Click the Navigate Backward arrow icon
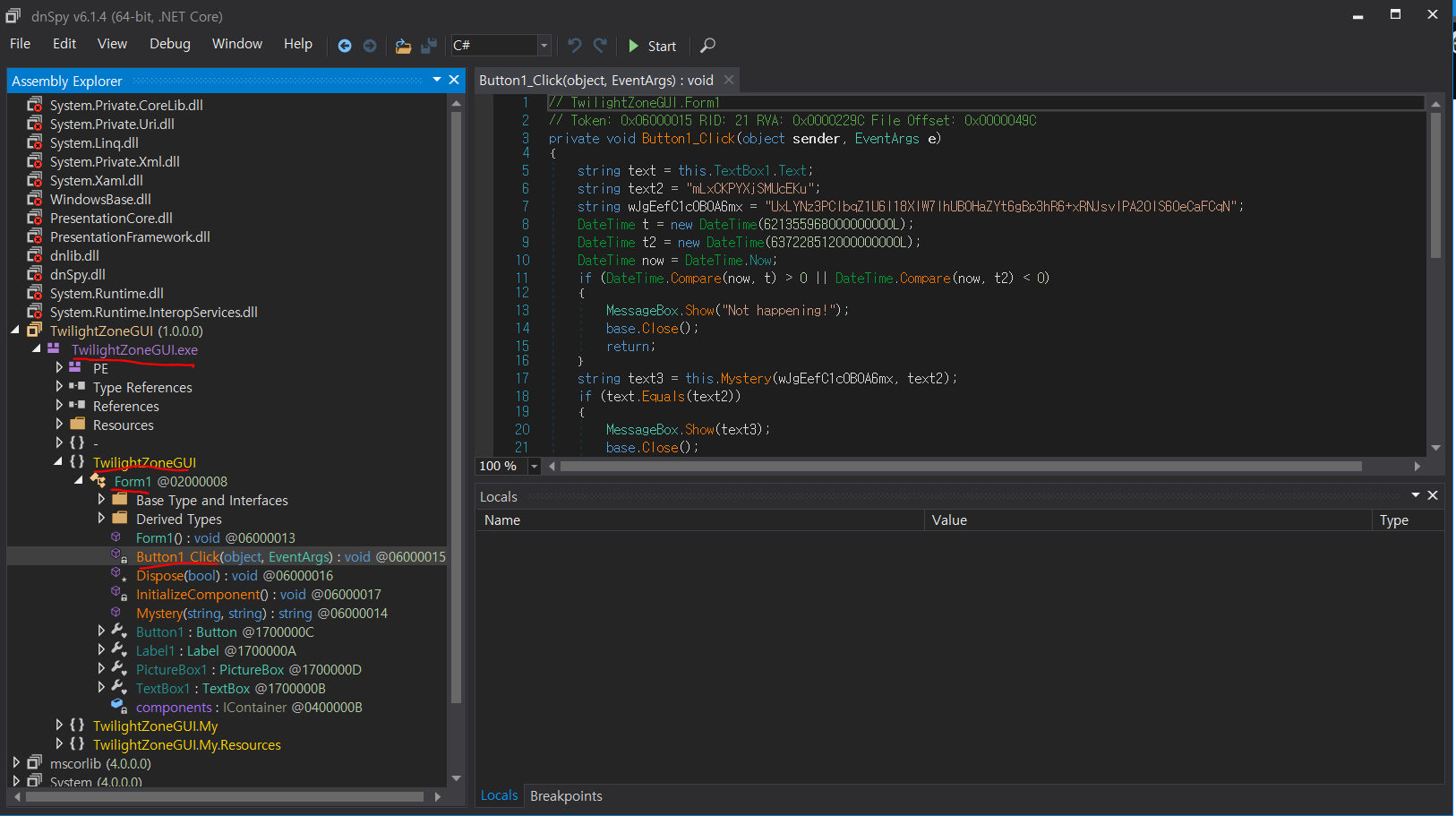 (x=345, y=46)
